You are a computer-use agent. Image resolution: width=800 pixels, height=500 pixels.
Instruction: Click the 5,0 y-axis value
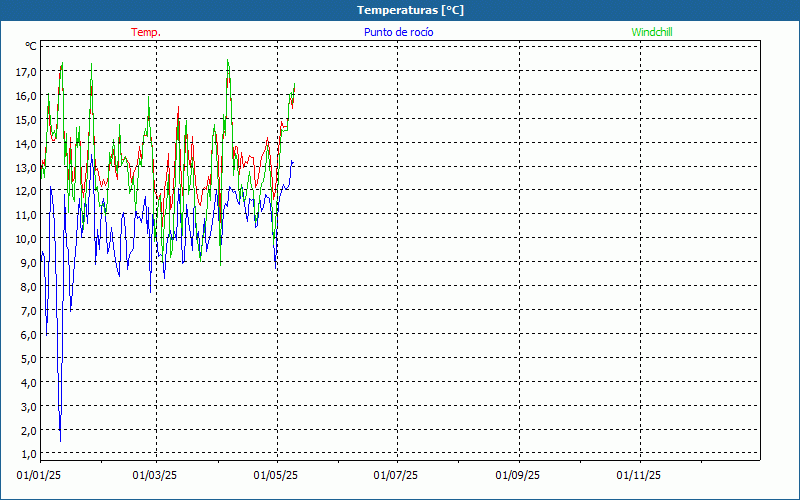28,359
